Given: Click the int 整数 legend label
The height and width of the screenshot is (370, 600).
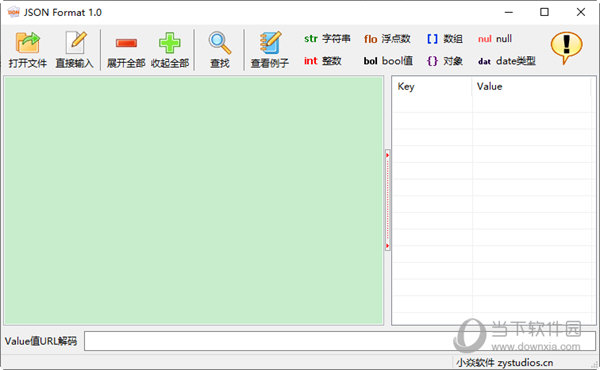Looking at the screenshot, I should pos(323,61).
